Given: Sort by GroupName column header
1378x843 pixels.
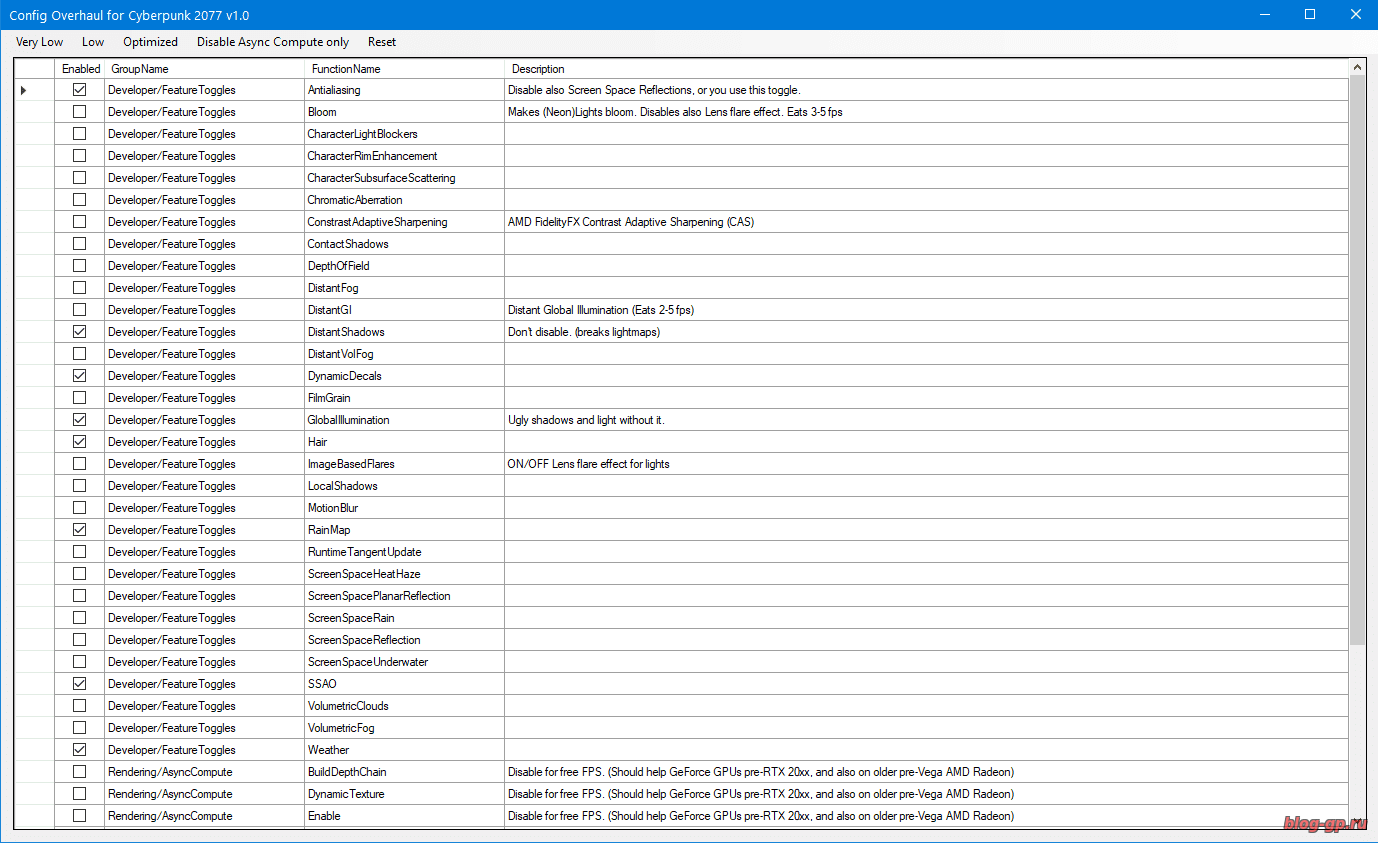Looking at the screenshot, I should tap(204, 69).
